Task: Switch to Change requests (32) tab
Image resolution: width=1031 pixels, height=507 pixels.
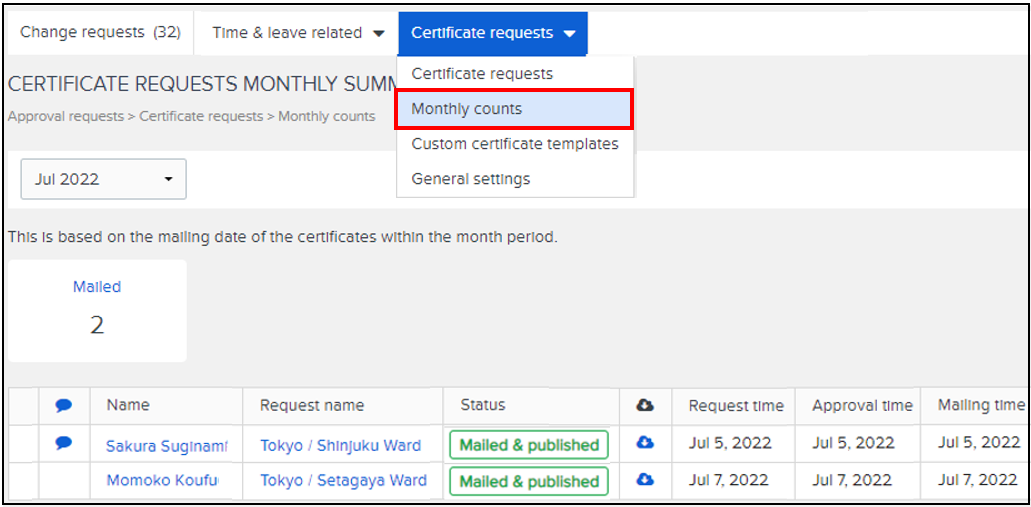Action: (100, 33)
